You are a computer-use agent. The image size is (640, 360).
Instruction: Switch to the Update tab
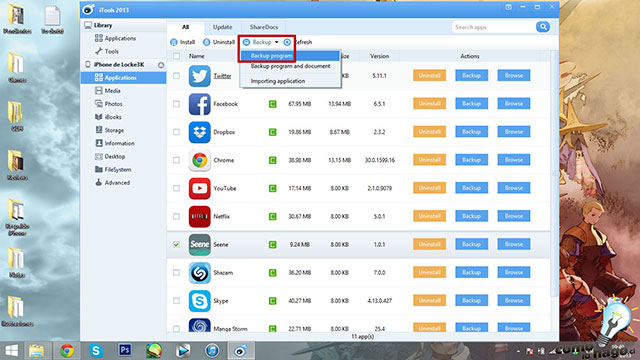pyautogui.click(x=222, y=27)
